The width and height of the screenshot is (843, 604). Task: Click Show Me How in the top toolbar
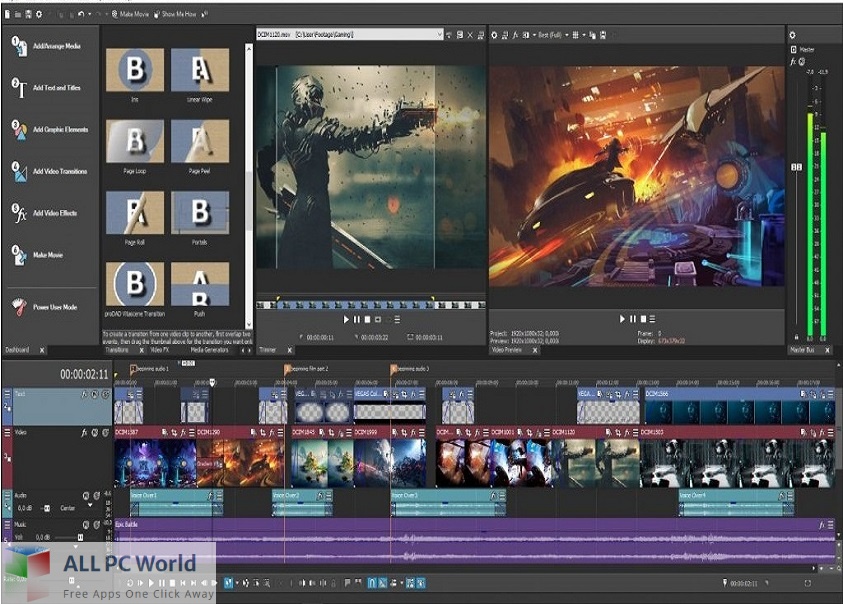pyautogui.click(x=175, y=15)
